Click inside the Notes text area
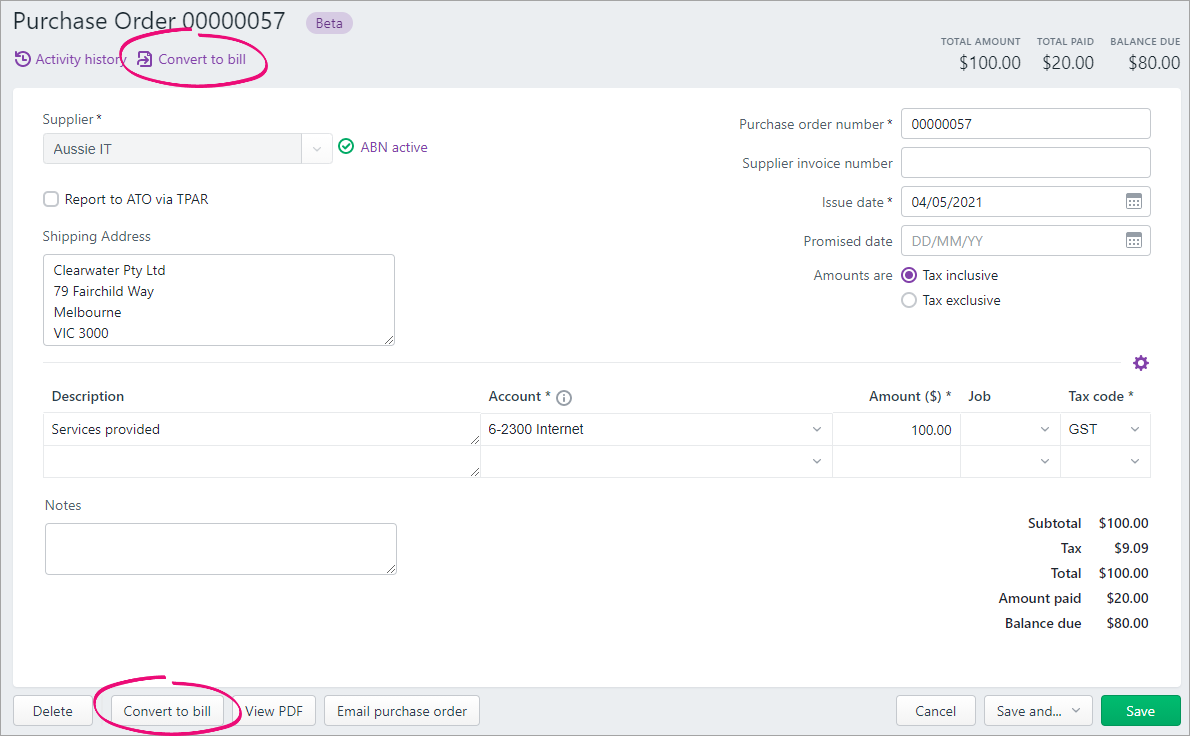 click(x=220, y=549)
